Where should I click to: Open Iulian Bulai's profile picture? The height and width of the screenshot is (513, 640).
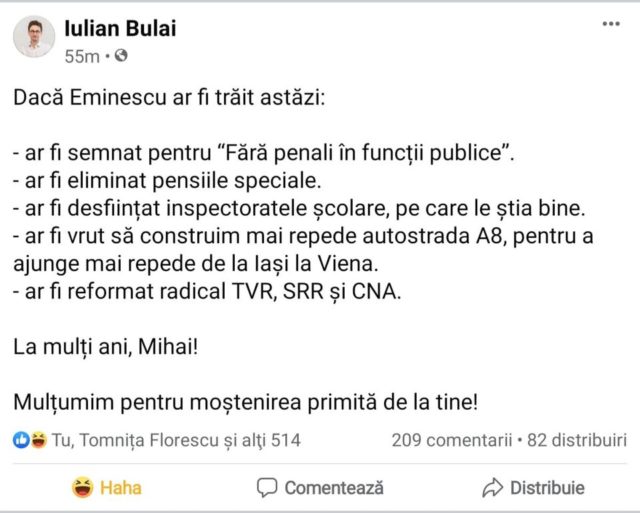34,37
